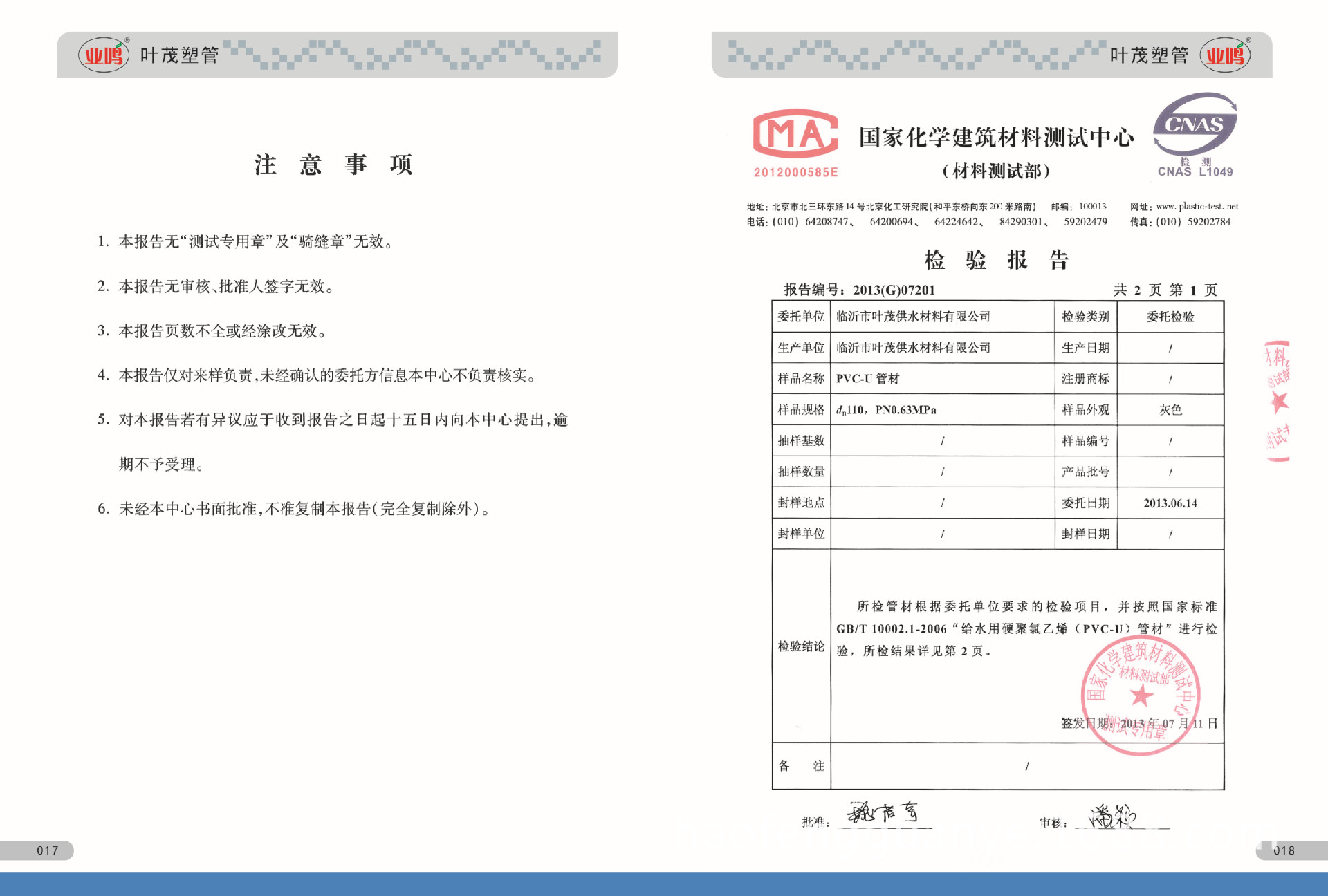
Task: Click the 亚鸣 logo in right header
Action: point(1225,55)
